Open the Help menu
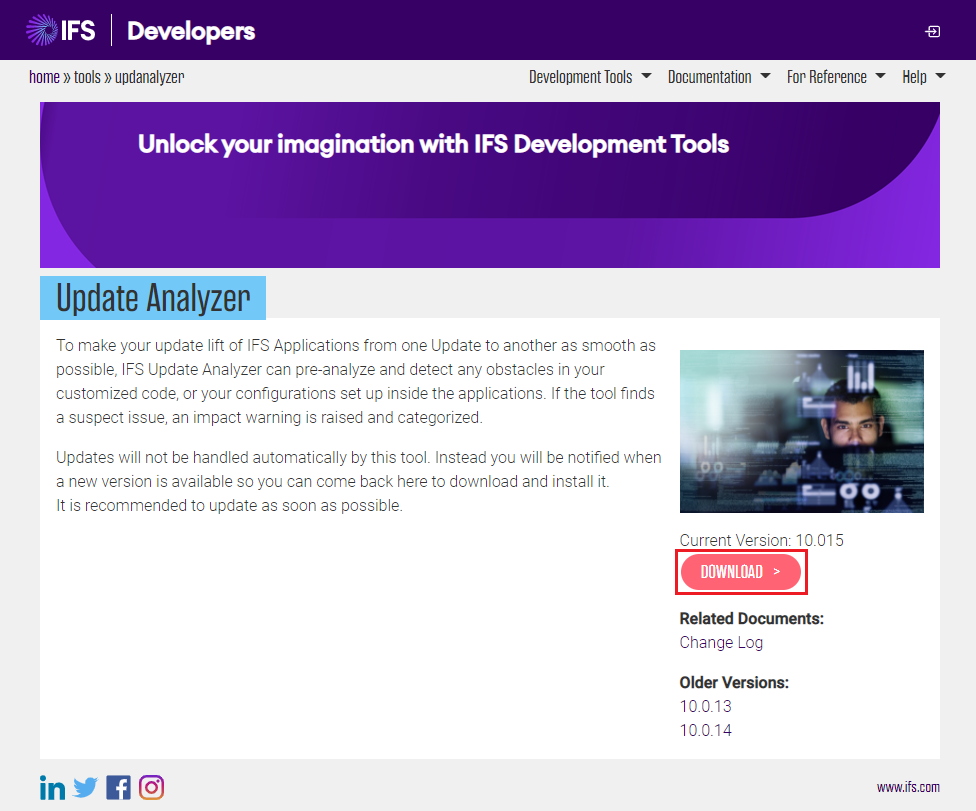The height and width of the screenshot is (811, 976). (x=923, y=77)
